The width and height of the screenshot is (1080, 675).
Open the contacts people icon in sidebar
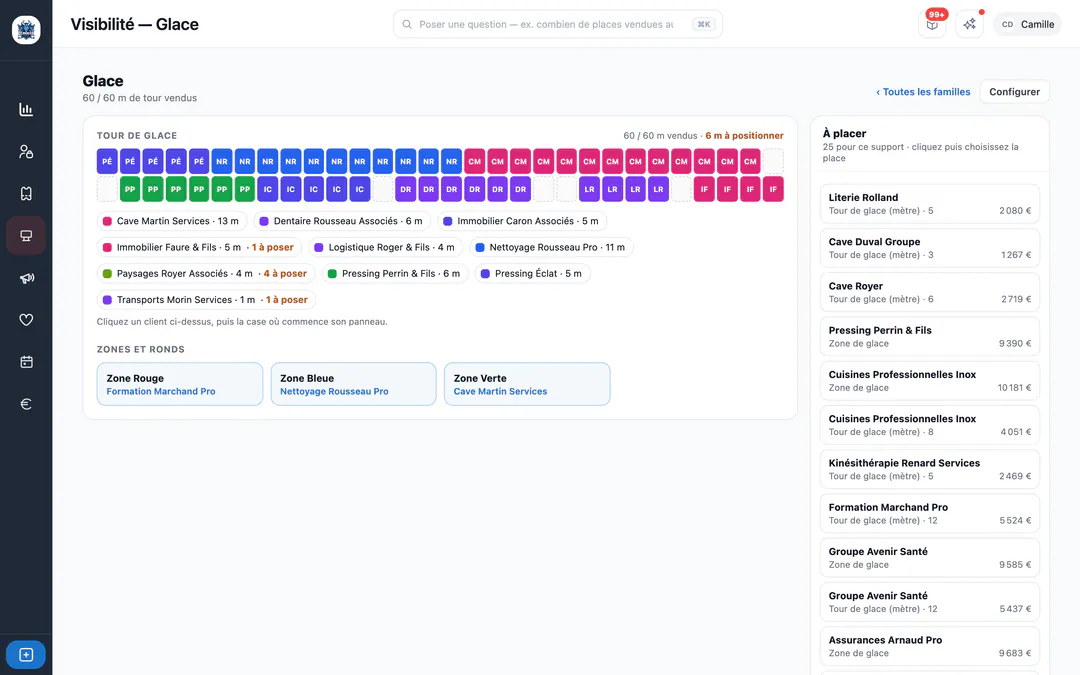click(x=26, y=152)
